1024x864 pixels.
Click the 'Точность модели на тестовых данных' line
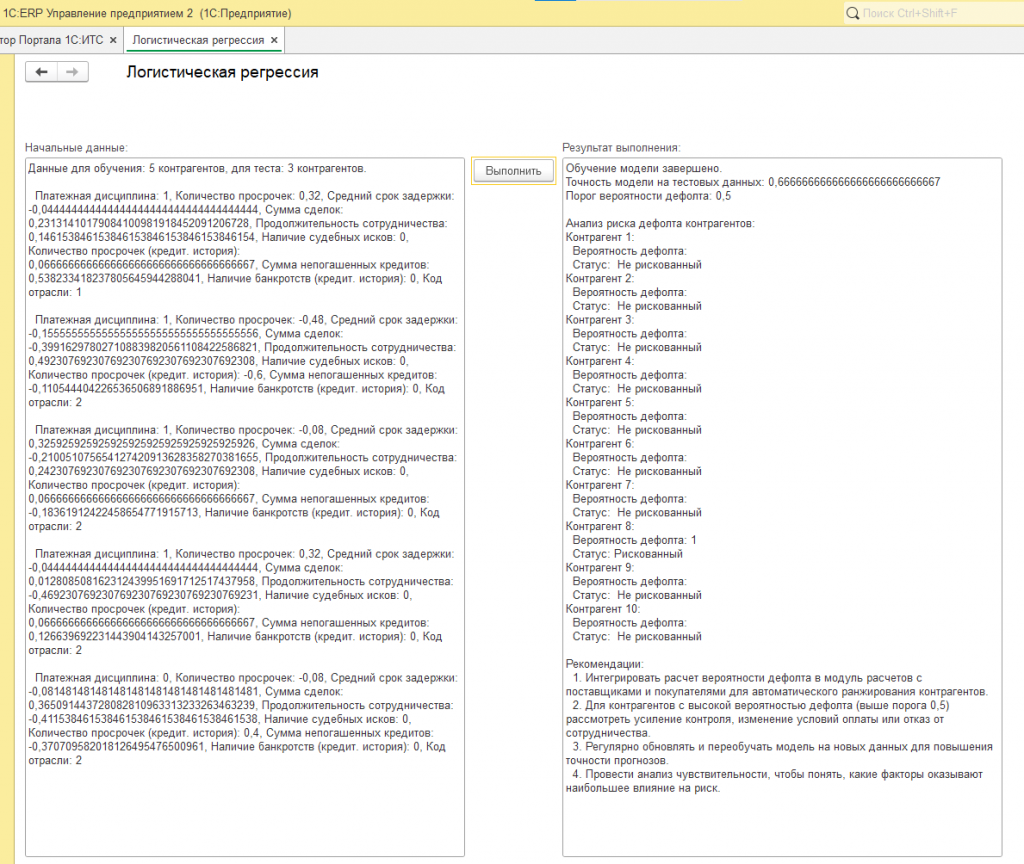[x=753, y=182]
